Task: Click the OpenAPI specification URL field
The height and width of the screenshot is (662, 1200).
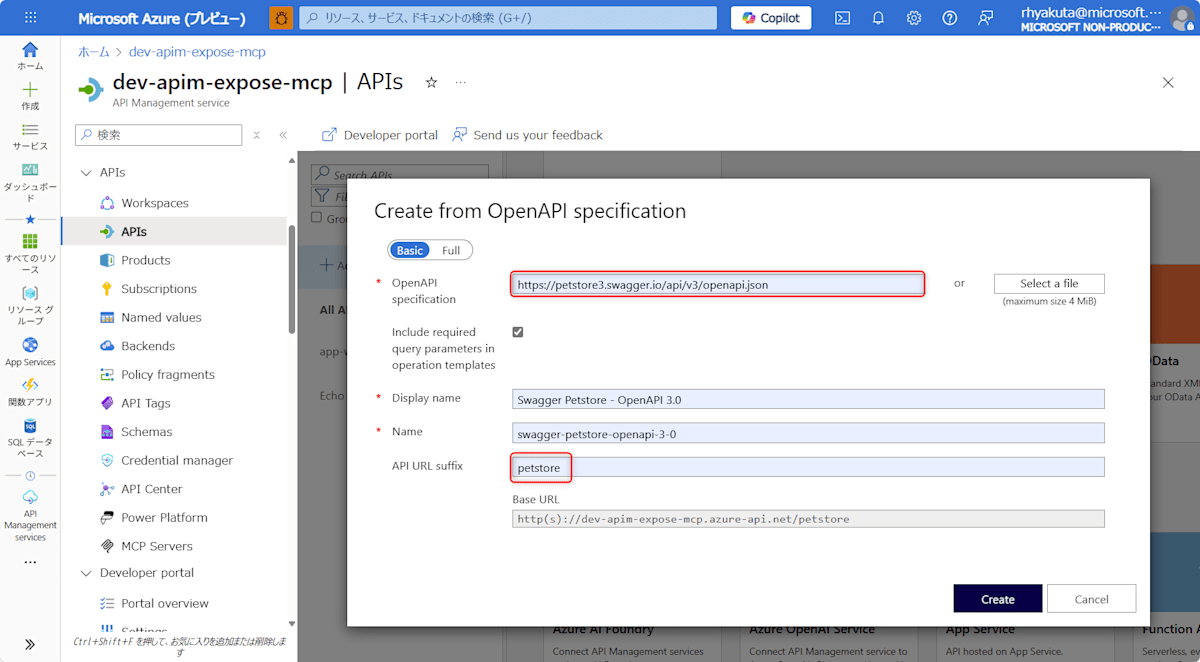Action: pyautogui.click(x=717, y=284)
